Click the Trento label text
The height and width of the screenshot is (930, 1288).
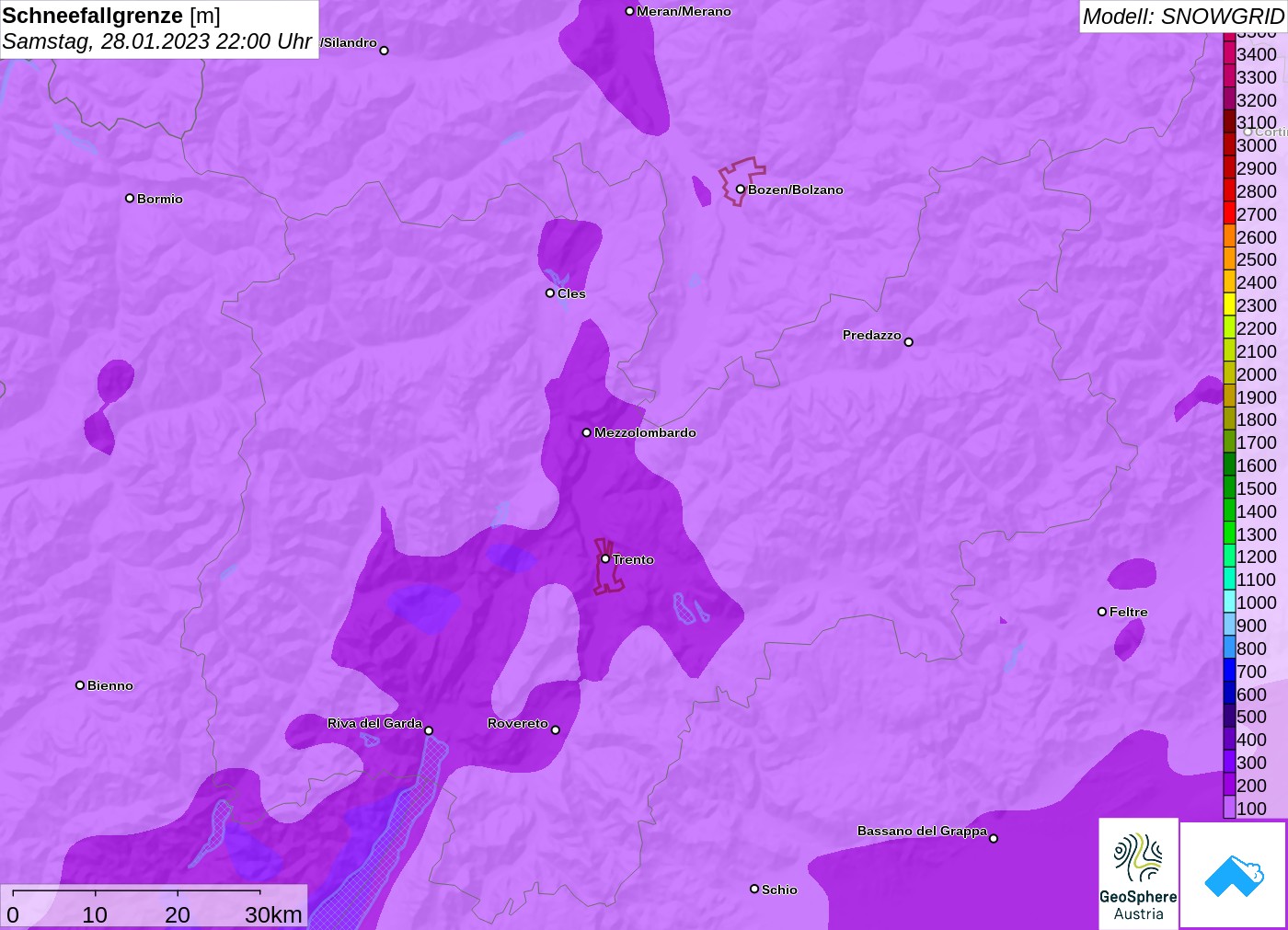(633, 559)
